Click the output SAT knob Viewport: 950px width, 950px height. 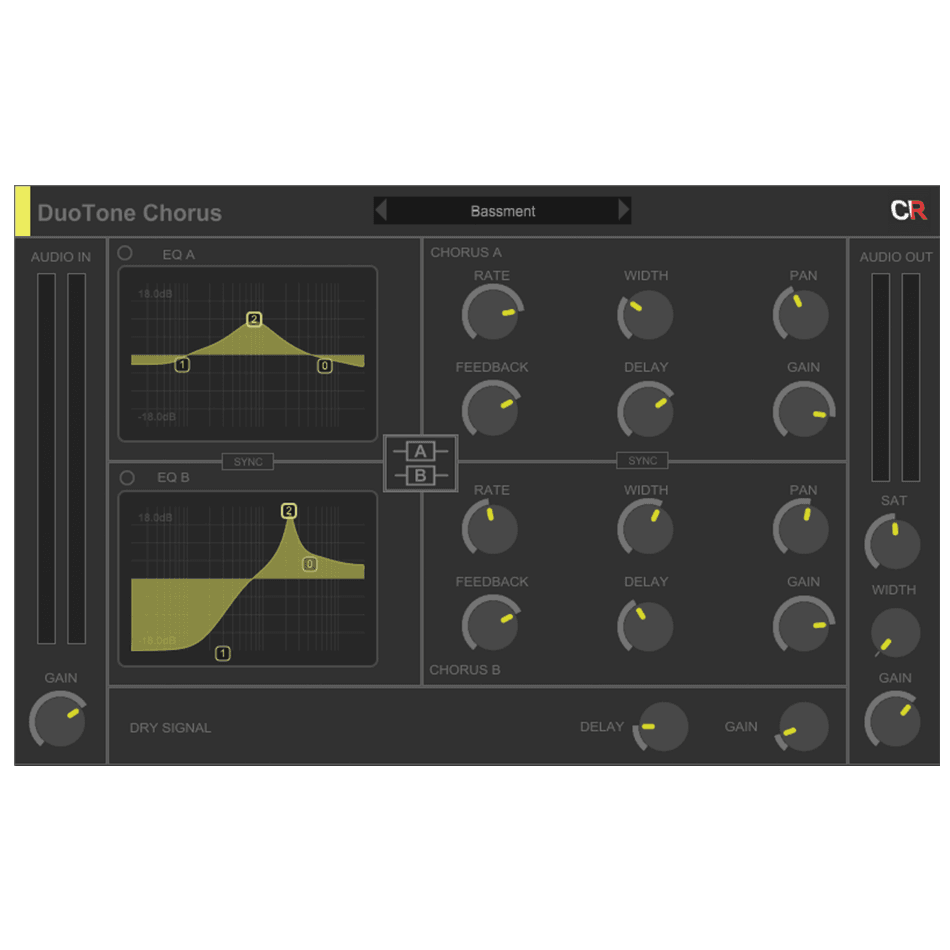[892, 543]
